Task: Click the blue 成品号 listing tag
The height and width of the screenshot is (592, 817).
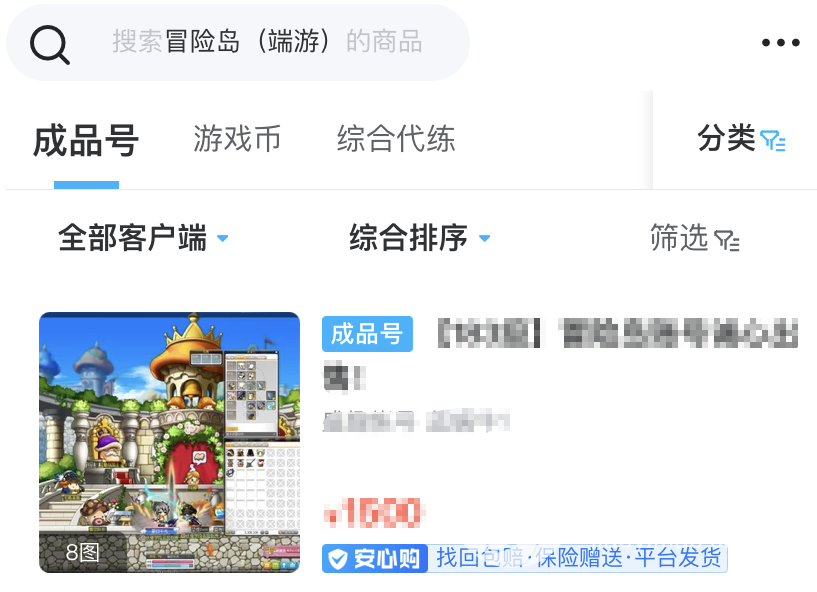Action: point(367,334)
